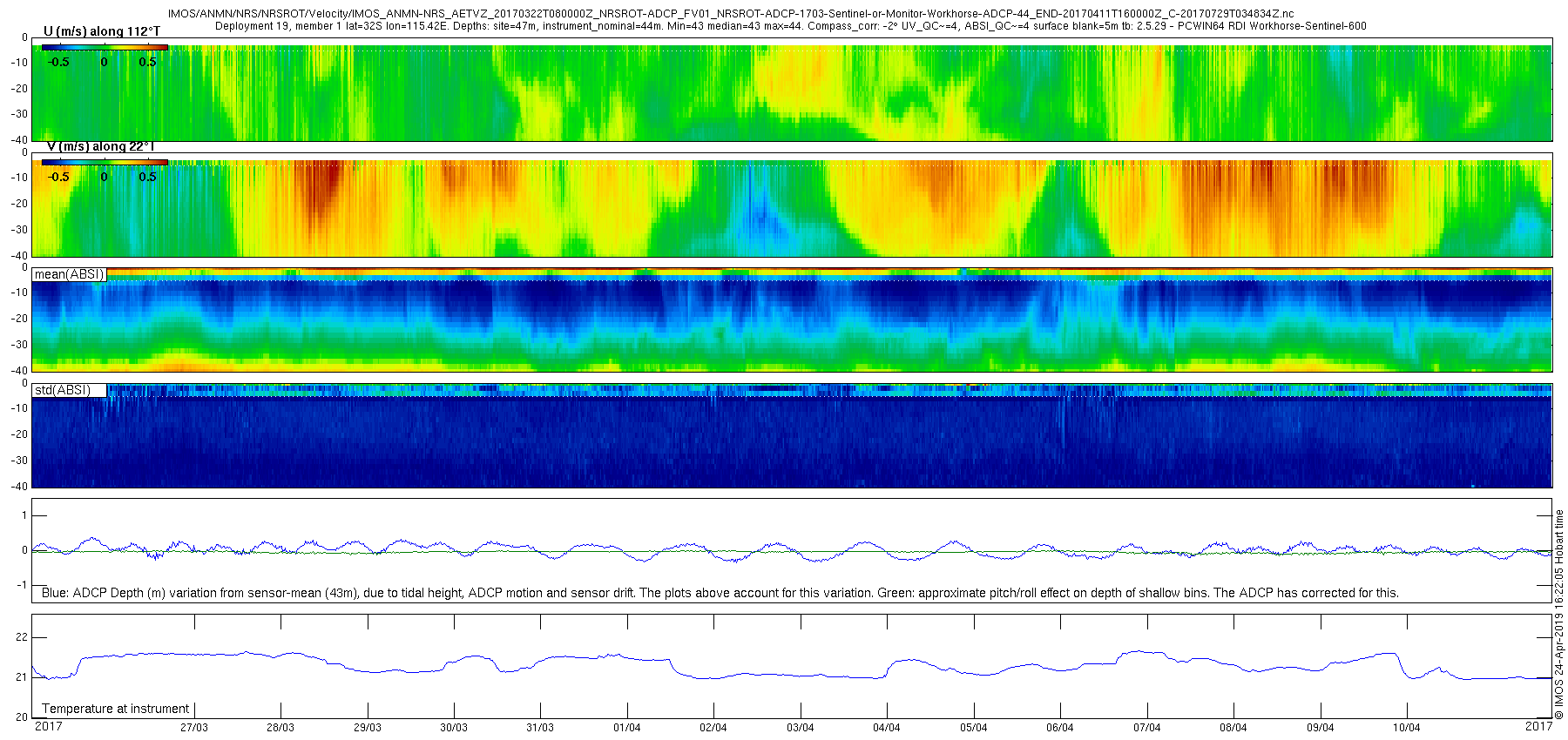Screen dimensions: 1568x740
Task: Click the 01/04 date tick label
Action: pos(627,728)
